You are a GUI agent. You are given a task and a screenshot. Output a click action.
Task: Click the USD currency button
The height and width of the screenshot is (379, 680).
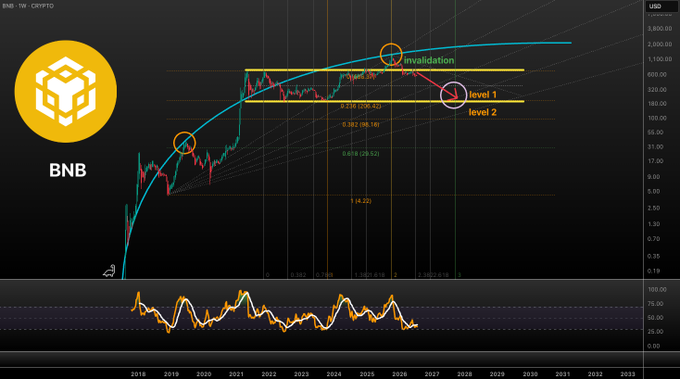pyautogui.click(x=661, y=6)
